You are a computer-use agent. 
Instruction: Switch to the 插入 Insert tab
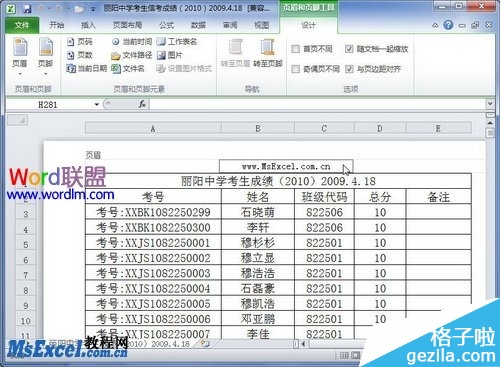click(88, 25)
